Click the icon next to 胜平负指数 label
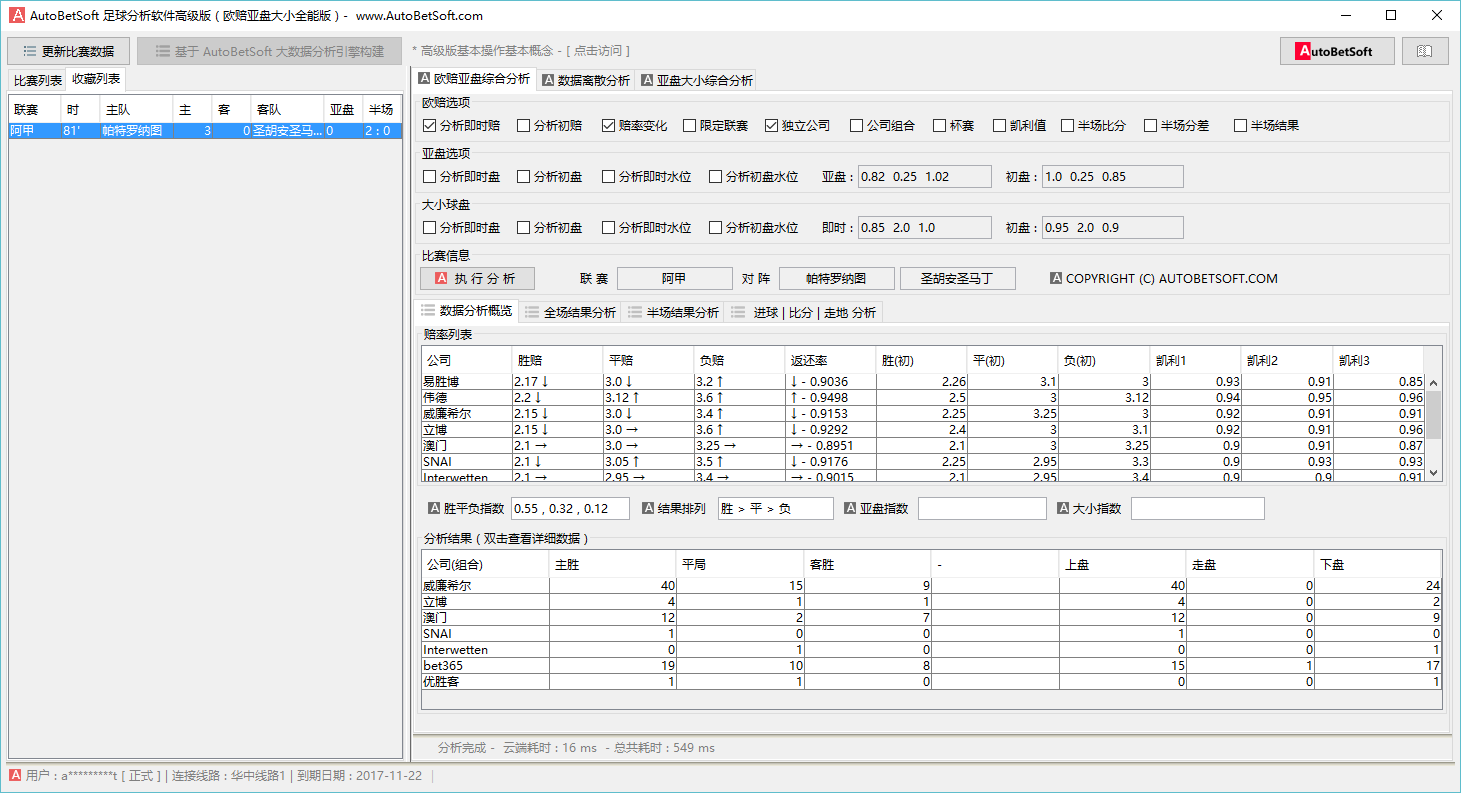1461x793 pixels. click(434, 508)
